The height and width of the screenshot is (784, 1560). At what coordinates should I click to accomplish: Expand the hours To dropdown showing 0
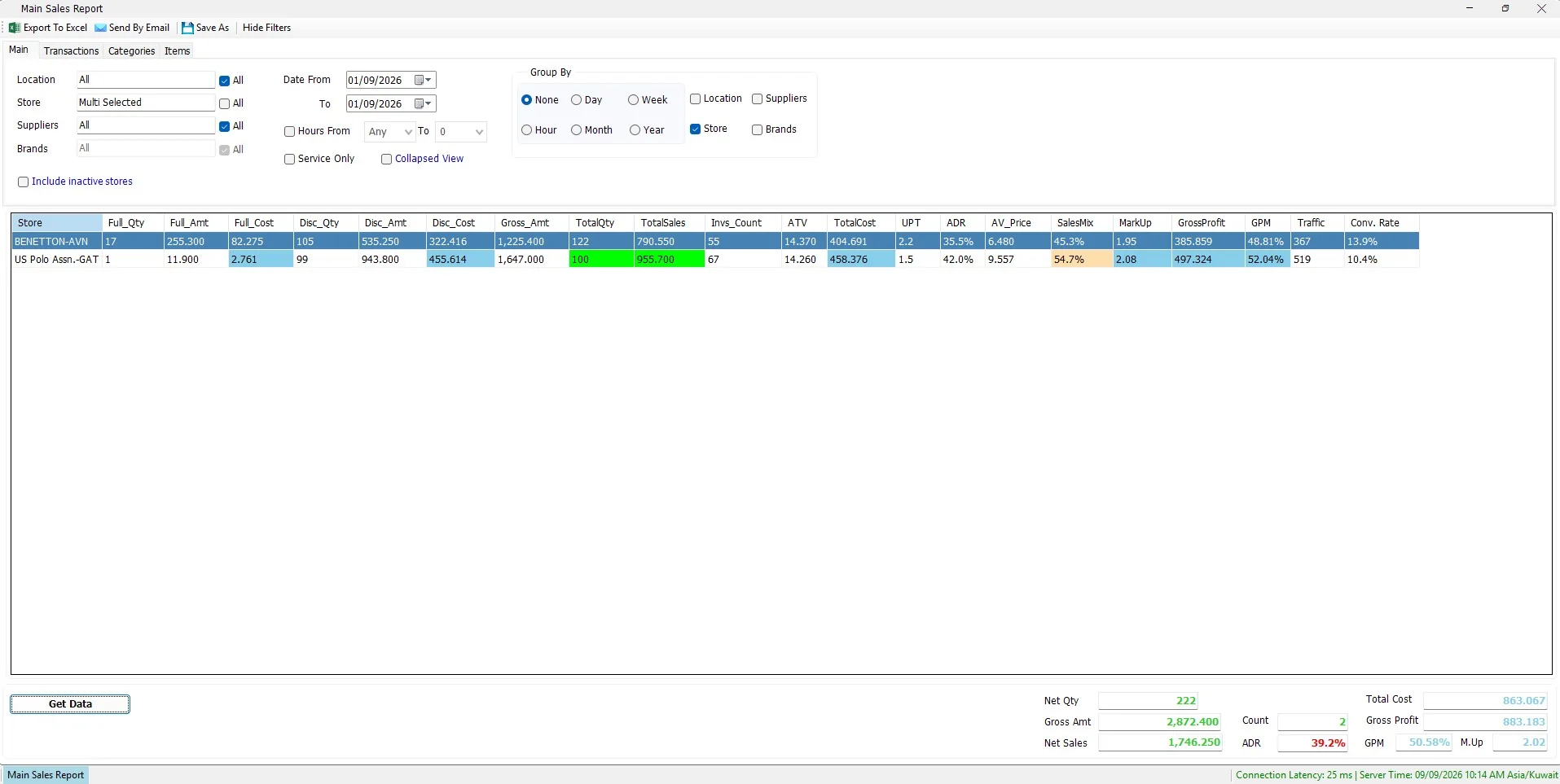[479, 132]
